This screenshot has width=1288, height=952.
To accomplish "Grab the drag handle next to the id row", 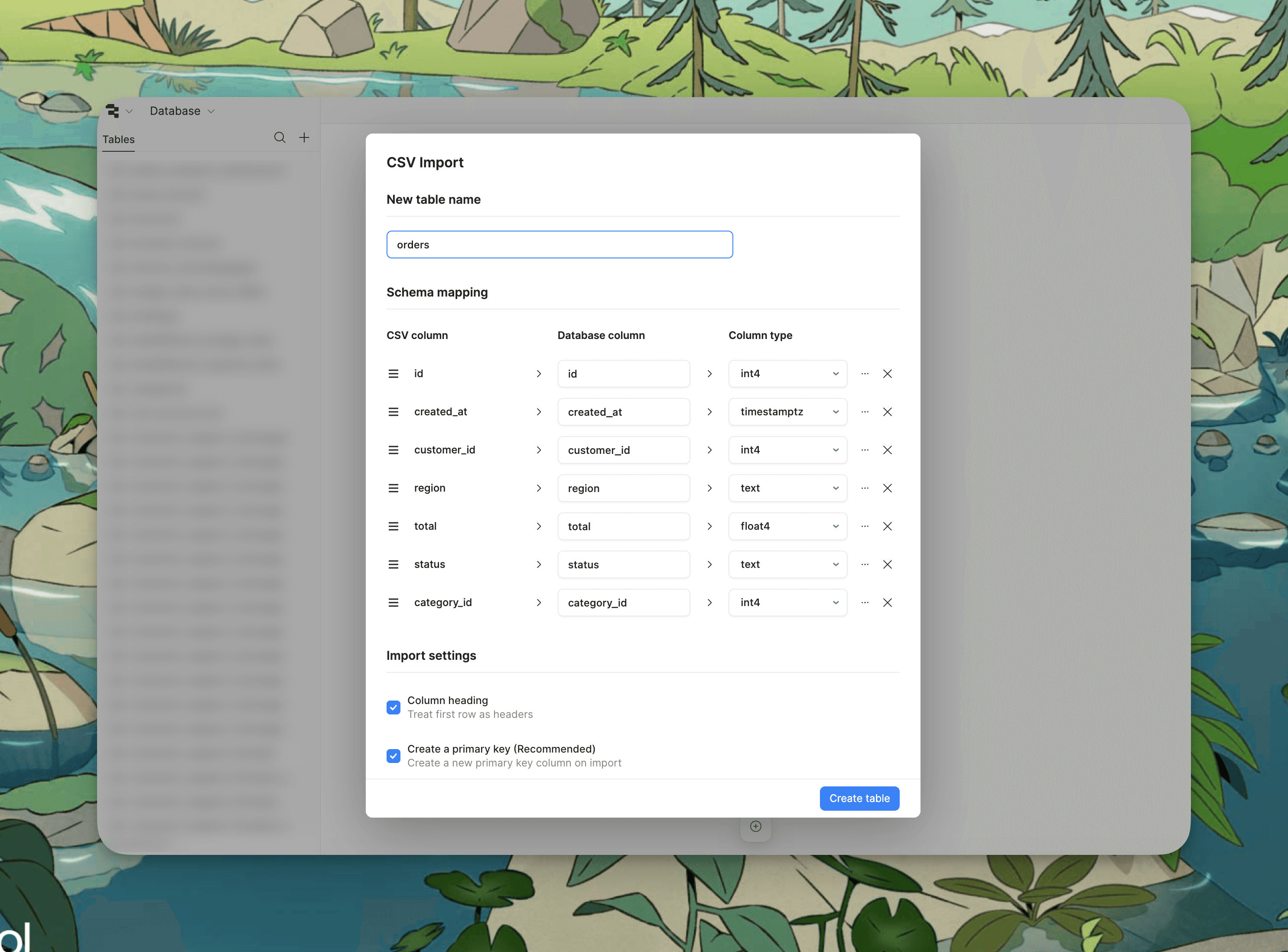I will pos(394,373).
